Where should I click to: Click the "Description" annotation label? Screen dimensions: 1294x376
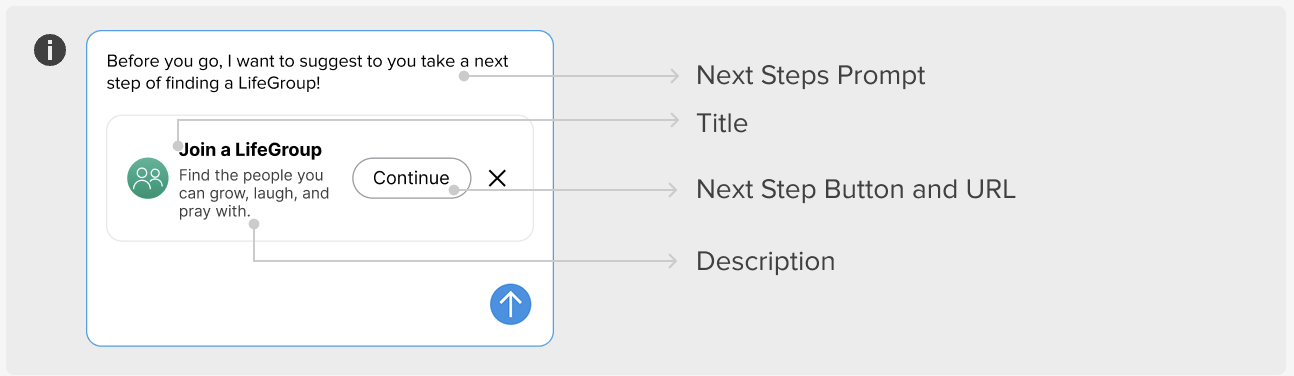tap(765, 261)
